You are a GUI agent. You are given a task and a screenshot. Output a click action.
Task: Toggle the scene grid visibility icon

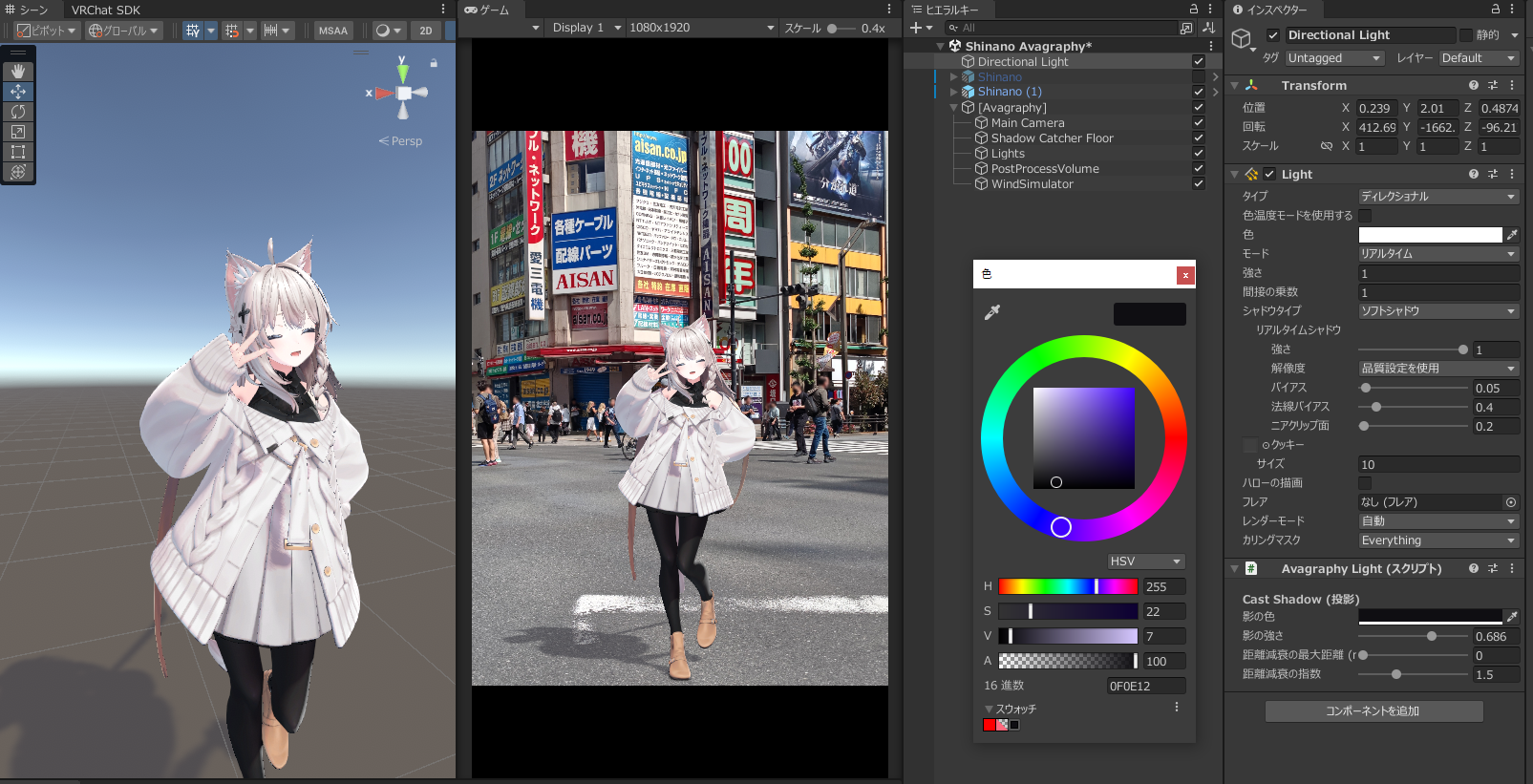pyautogui.click(x=193, y=31)
